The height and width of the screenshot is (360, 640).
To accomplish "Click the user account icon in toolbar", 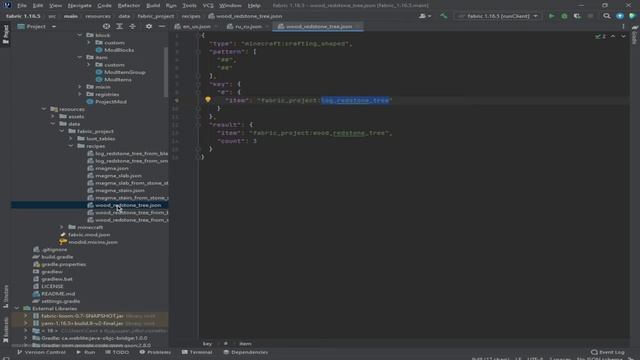I will 424,16.
